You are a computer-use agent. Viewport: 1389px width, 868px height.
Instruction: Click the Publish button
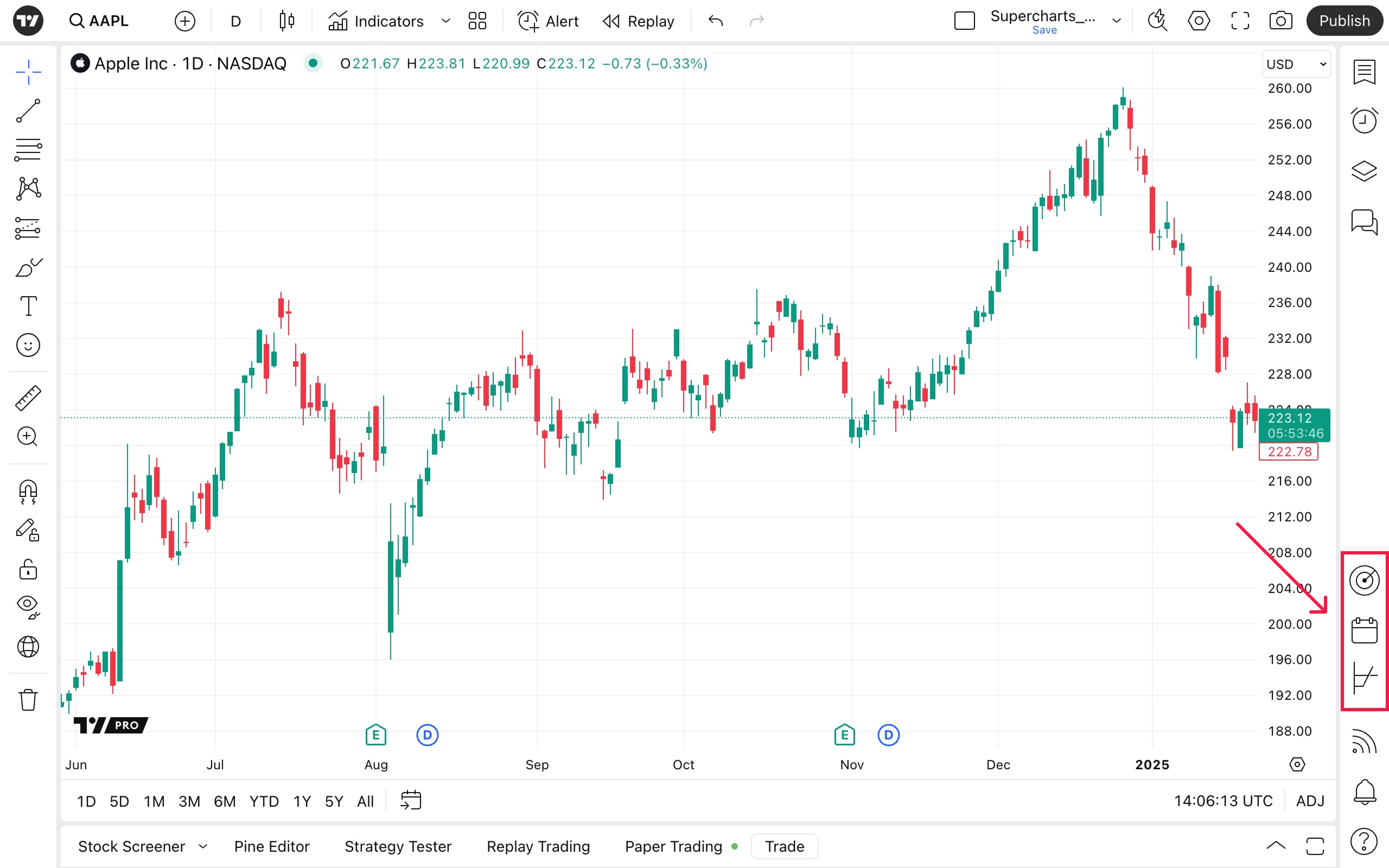(1343, 21)
